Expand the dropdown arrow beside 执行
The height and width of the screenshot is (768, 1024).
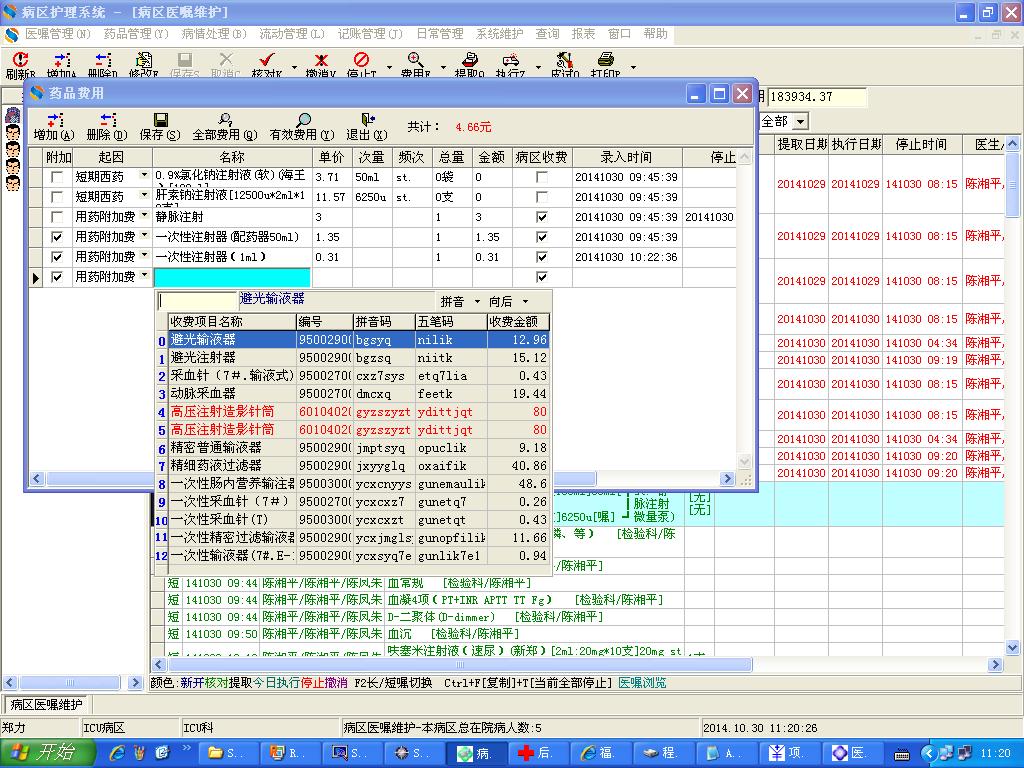click(538, 67)
